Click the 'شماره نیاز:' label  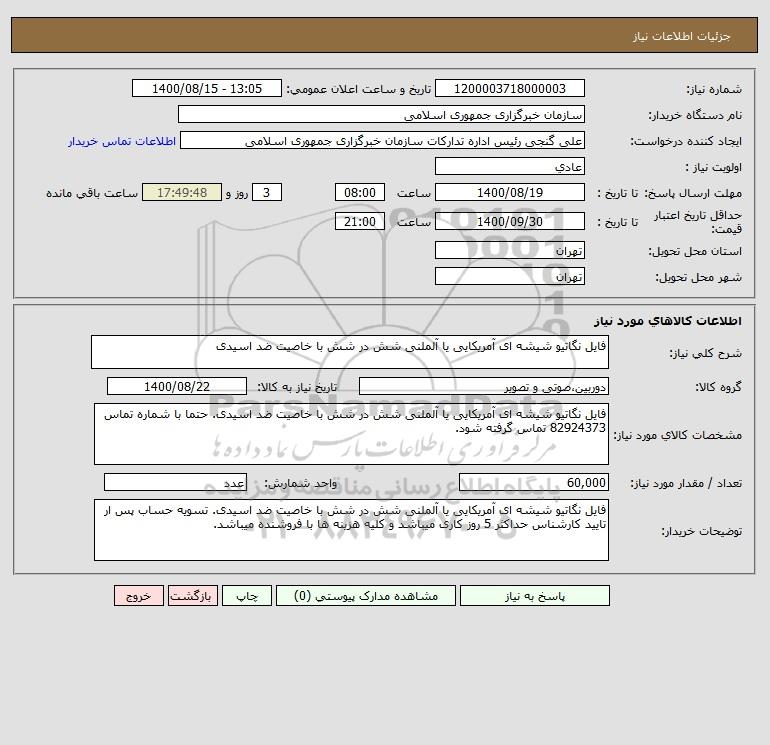pos(714,89)
